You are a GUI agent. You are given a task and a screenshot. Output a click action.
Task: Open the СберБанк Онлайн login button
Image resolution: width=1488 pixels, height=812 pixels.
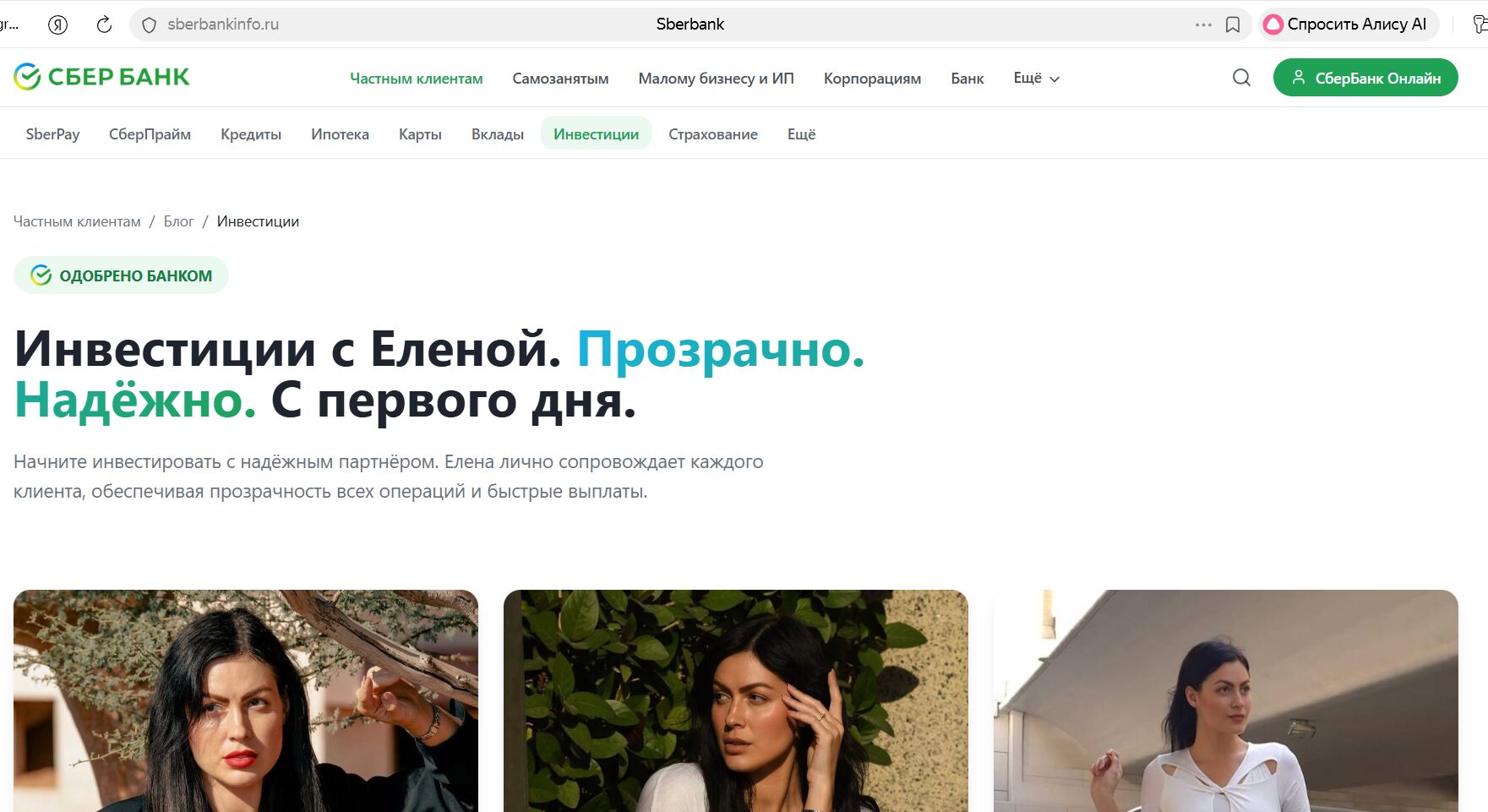1365,78
